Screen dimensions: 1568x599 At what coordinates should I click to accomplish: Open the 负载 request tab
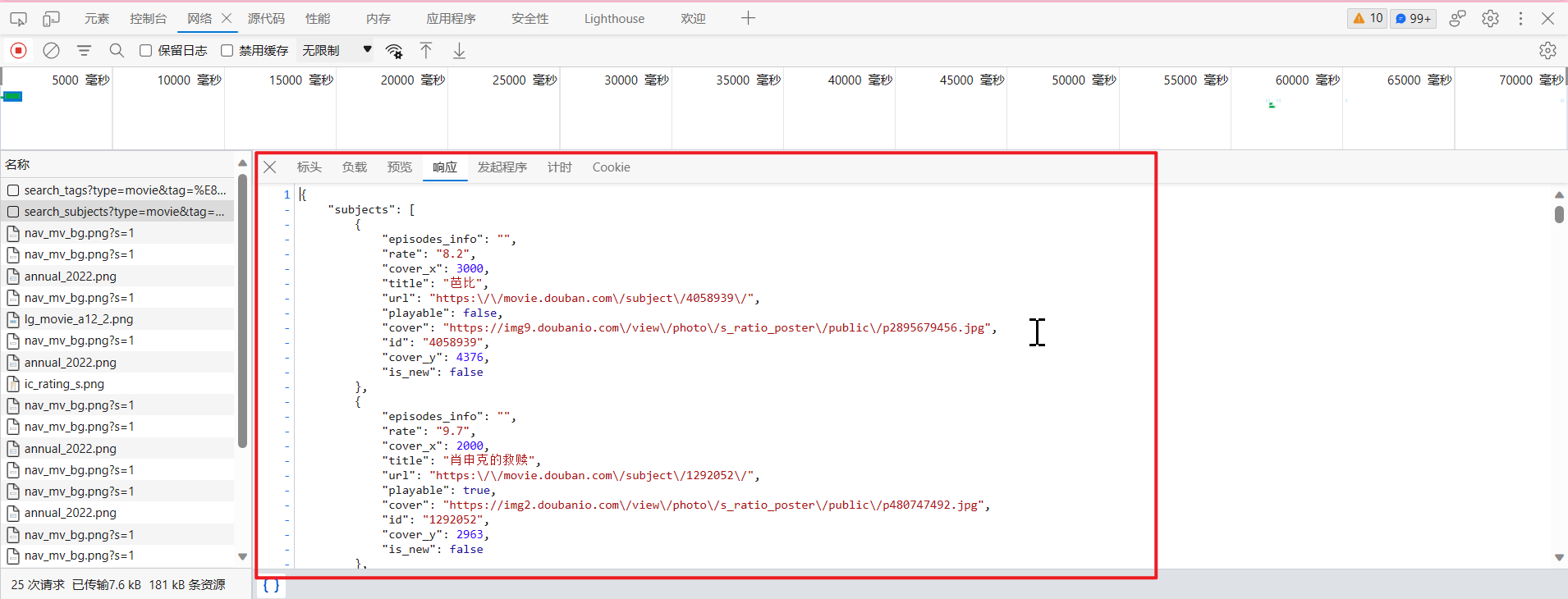[354, 167]
